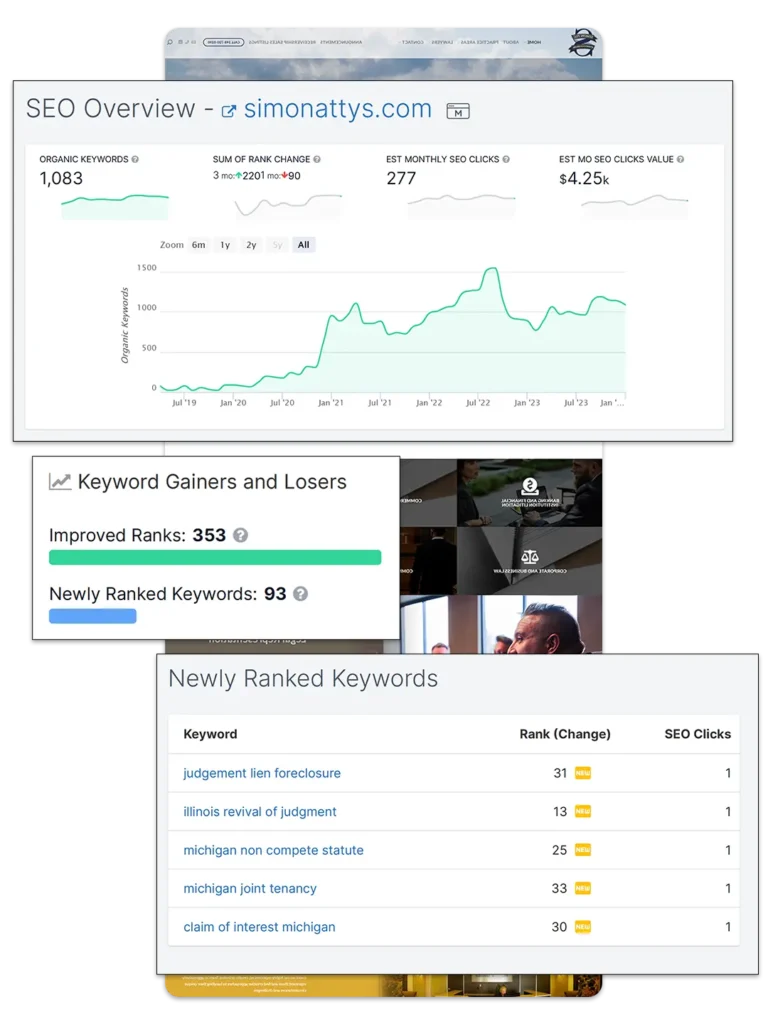Click the monthly 'M' calendar icon
Viewport: 768px width, 1024px height.
(x=457, y=111)
